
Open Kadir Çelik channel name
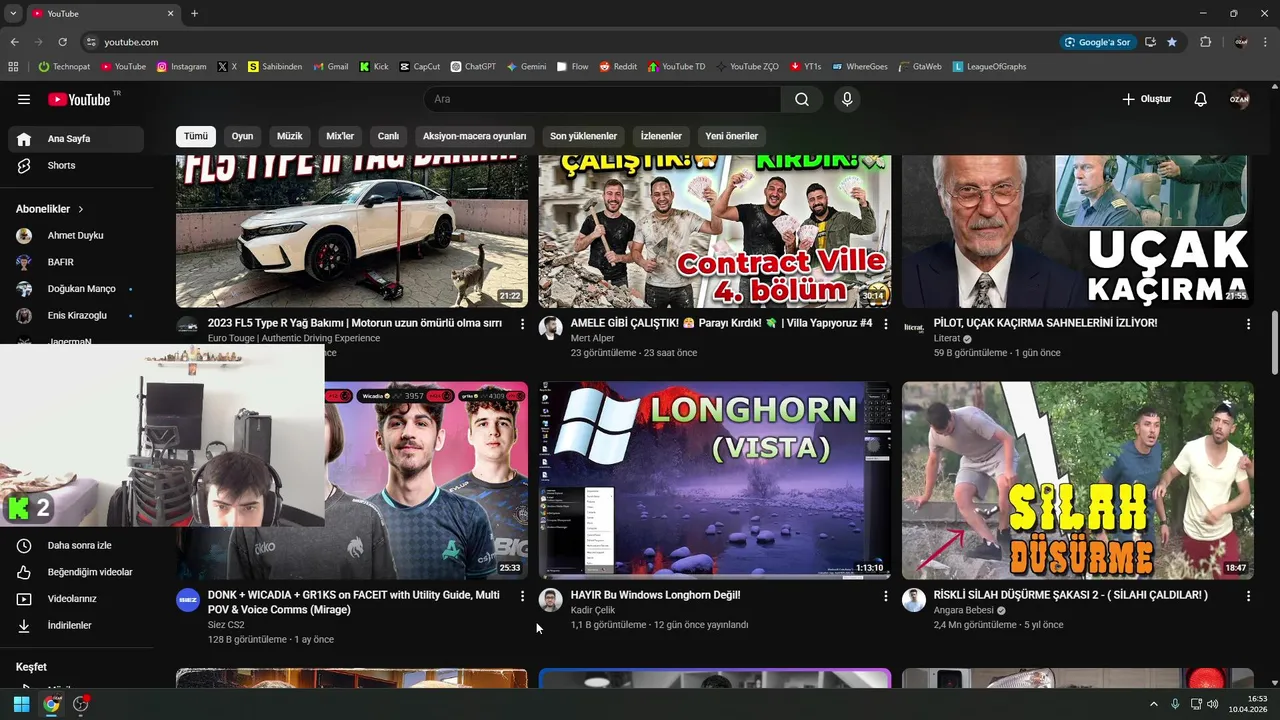pos(593,610)
